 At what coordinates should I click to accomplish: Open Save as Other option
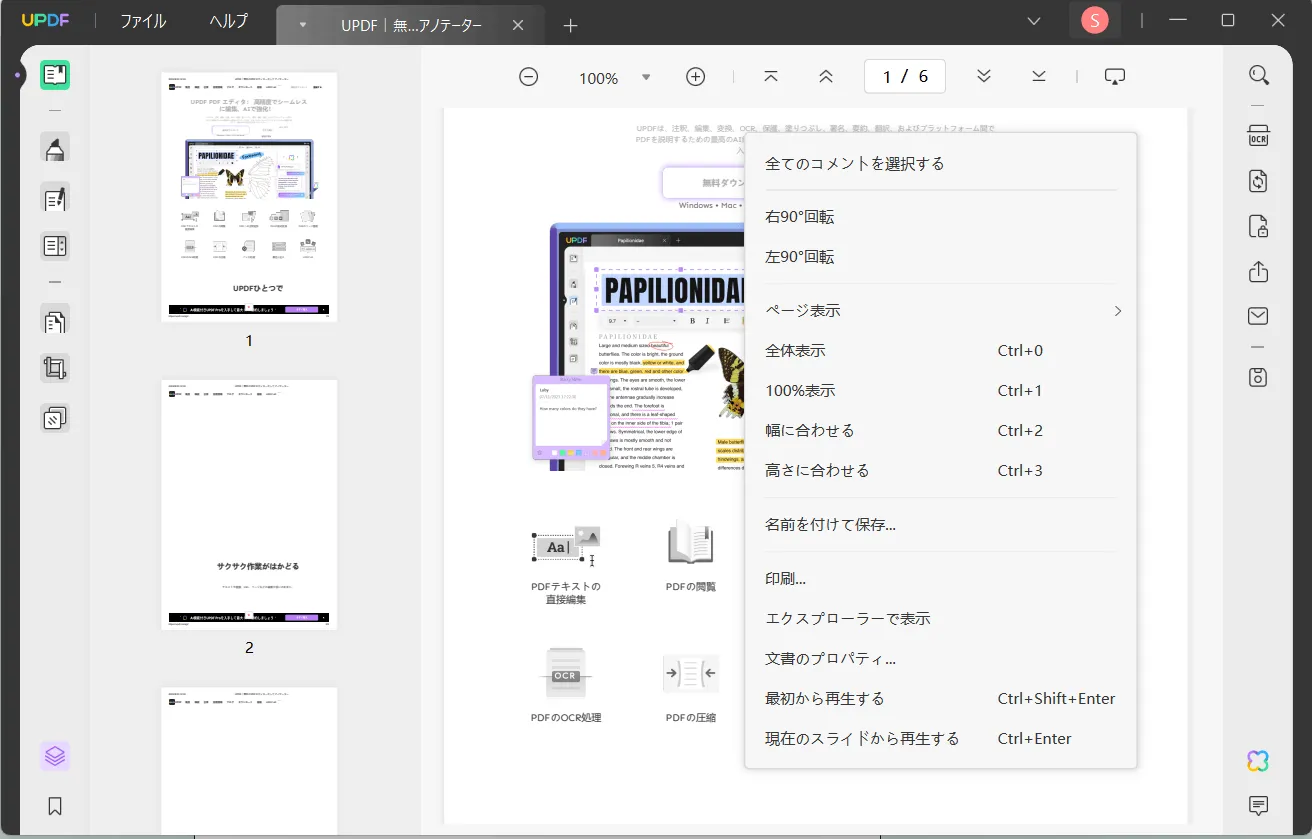(x=1259, y=377)
